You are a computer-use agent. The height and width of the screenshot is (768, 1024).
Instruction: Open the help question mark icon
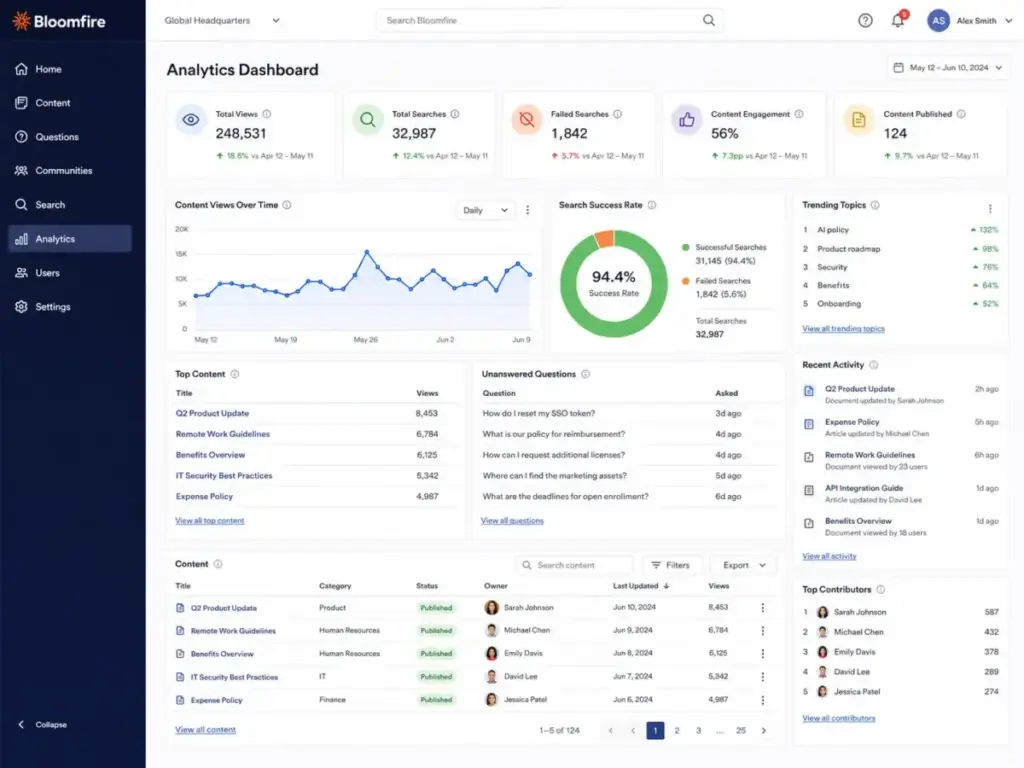pos(865,21)
